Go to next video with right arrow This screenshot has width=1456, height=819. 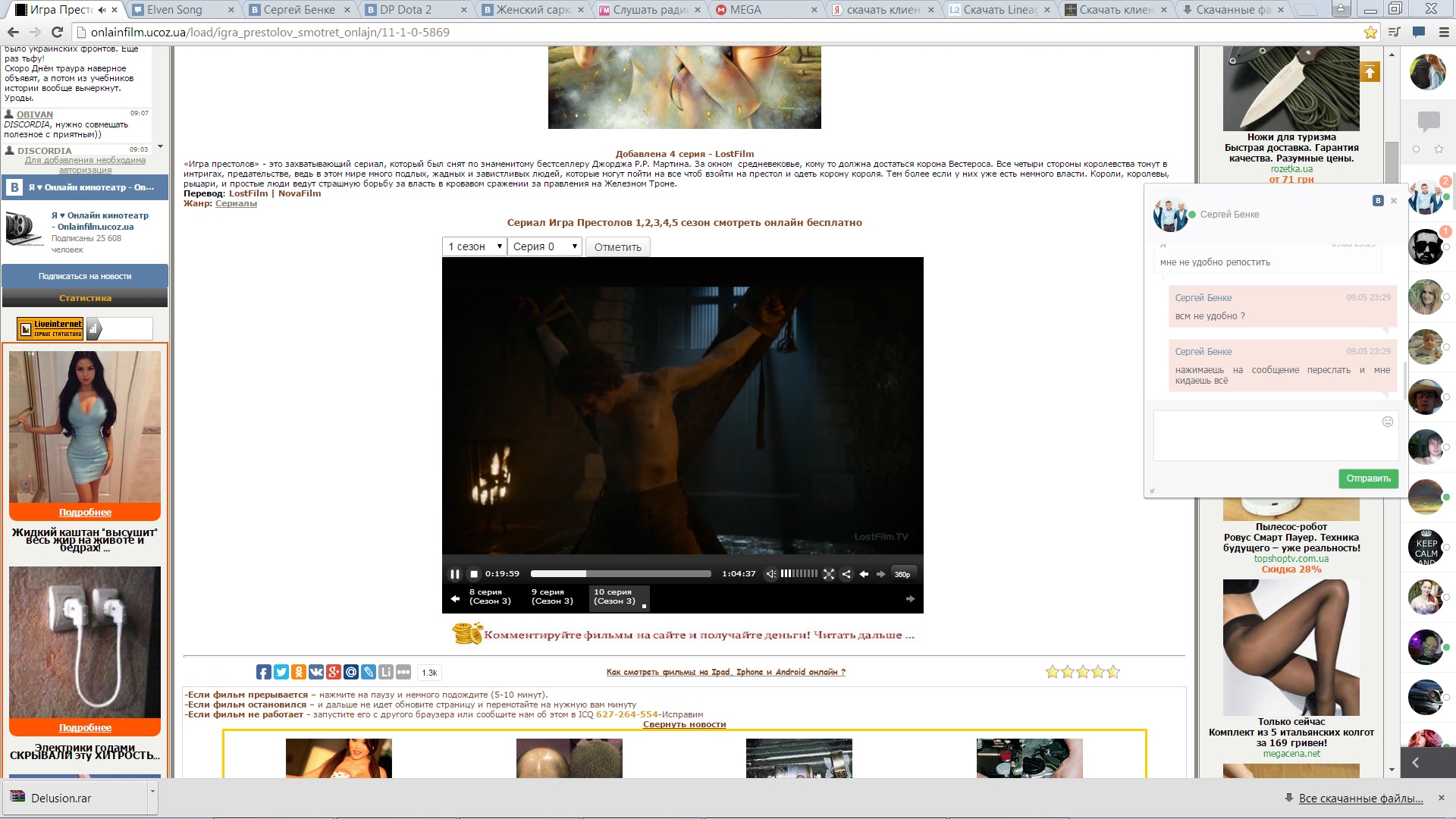click(880, 574)
